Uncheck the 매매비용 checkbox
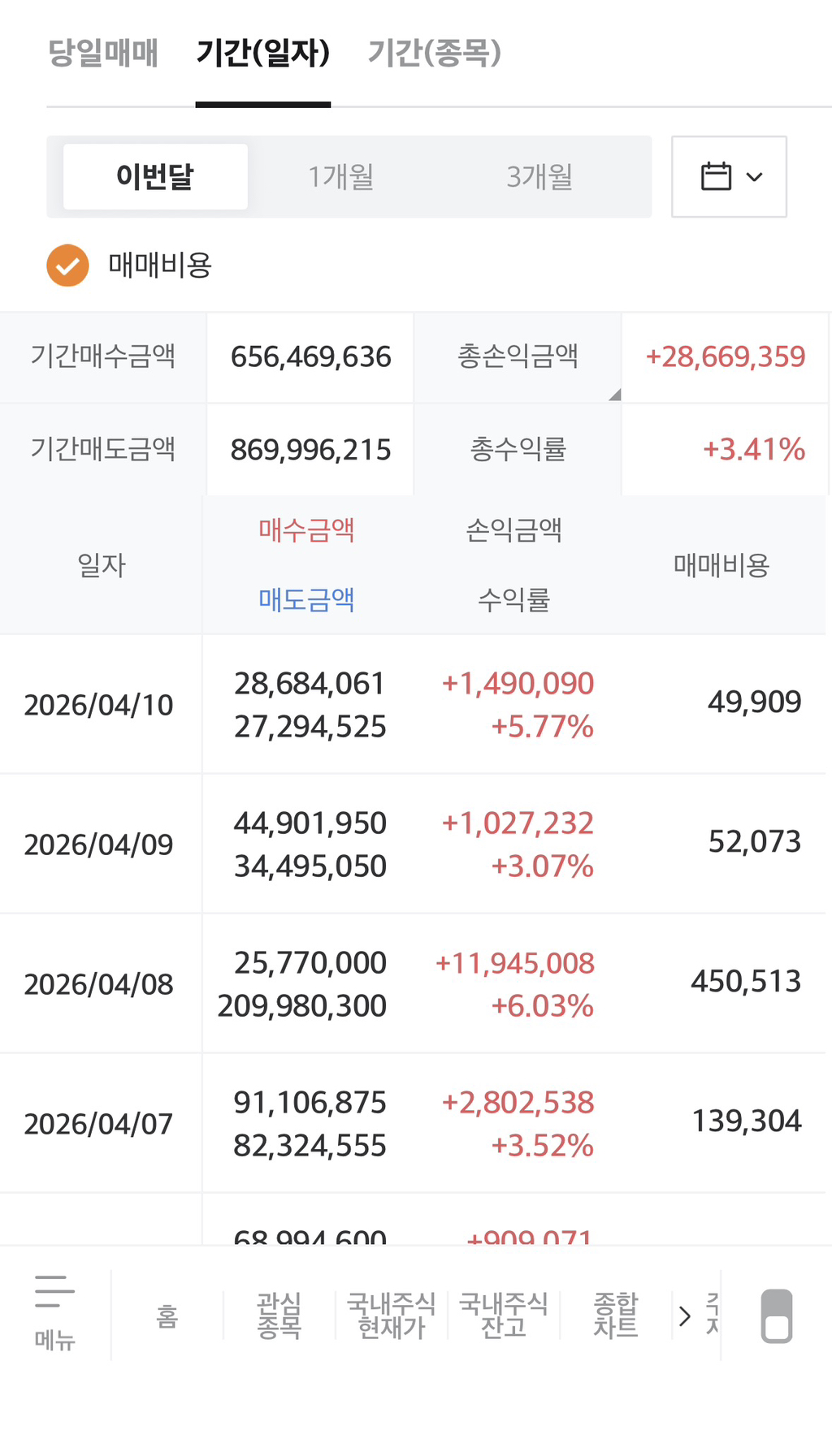The width and height of the screenshot is (832, 1456). (67, 266)
